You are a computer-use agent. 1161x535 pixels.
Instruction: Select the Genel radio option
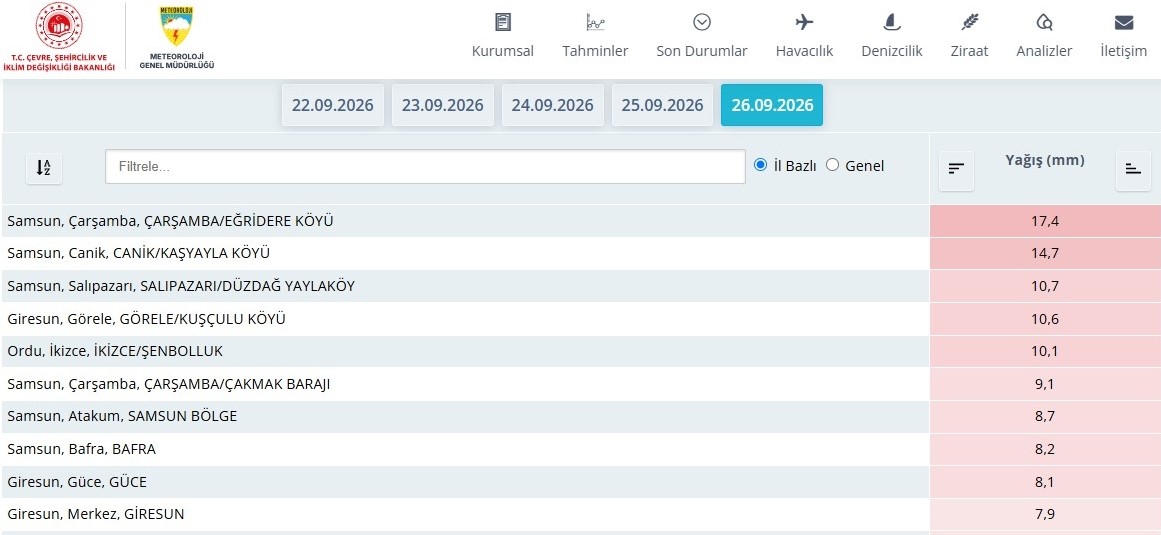[x=832, y=165]
